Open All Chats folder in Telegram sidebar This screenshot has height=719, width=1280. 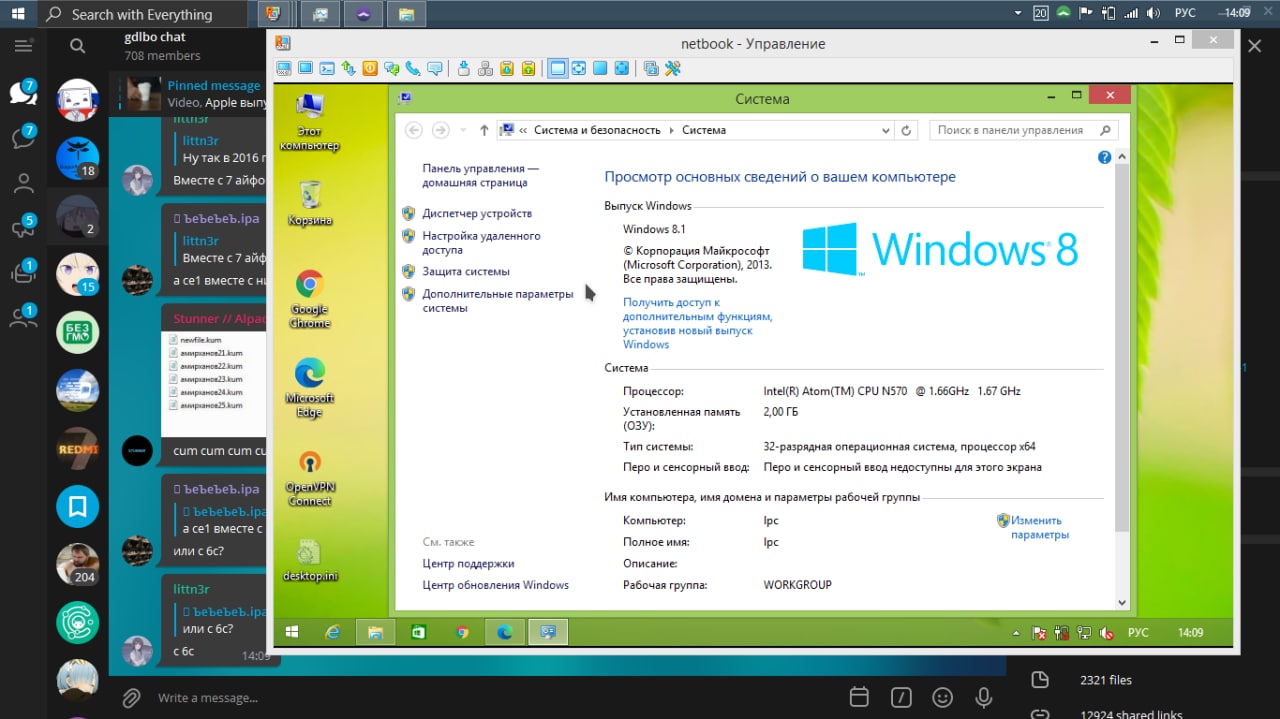(23, 93)
